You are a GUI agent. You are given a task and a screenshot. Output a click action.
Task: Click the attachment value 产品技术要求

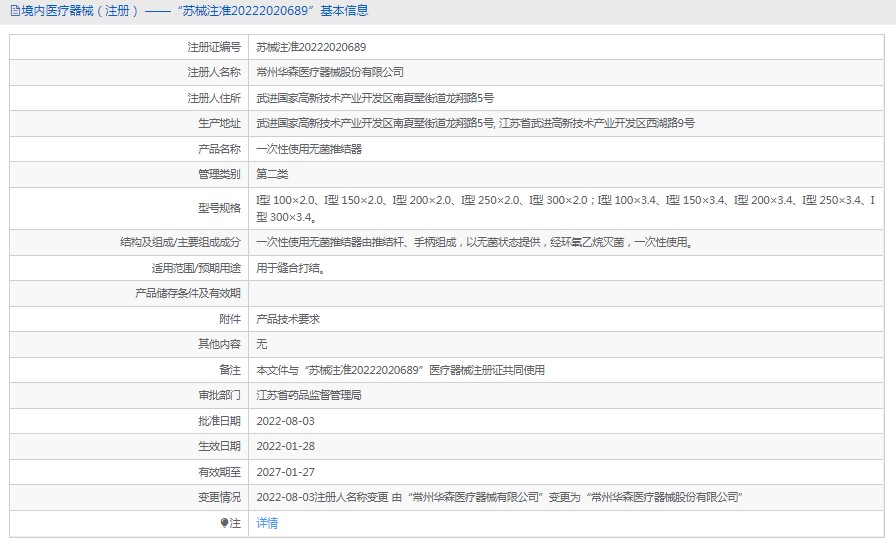(x=287, y=319)
